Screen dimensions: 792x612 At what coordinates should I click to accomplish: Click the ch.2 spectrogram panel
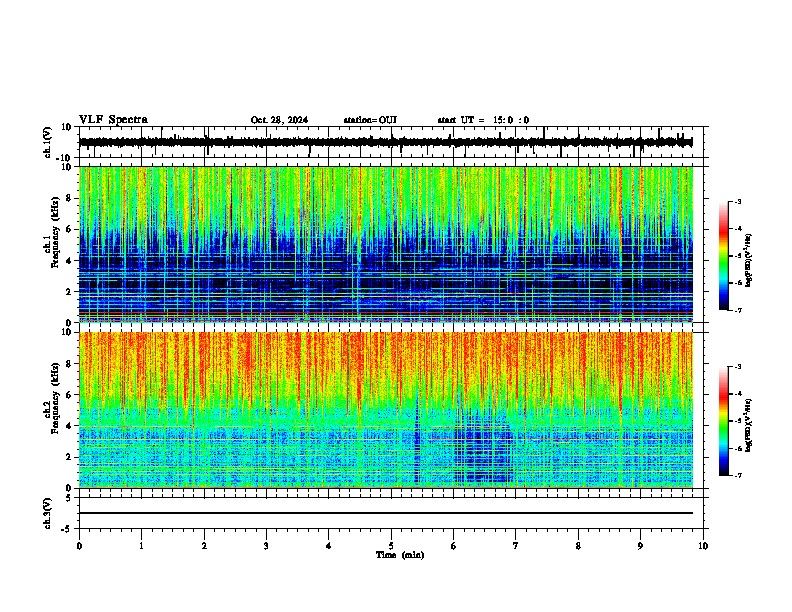coord(386,410)
